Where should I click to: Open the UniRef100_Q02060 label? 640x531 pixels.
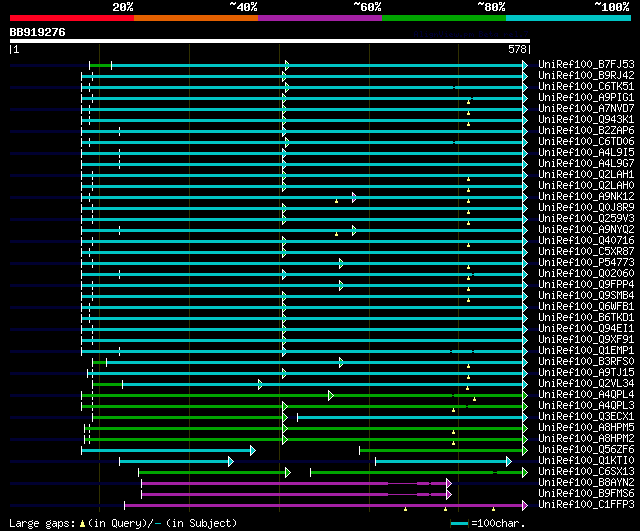pos(586,274)
